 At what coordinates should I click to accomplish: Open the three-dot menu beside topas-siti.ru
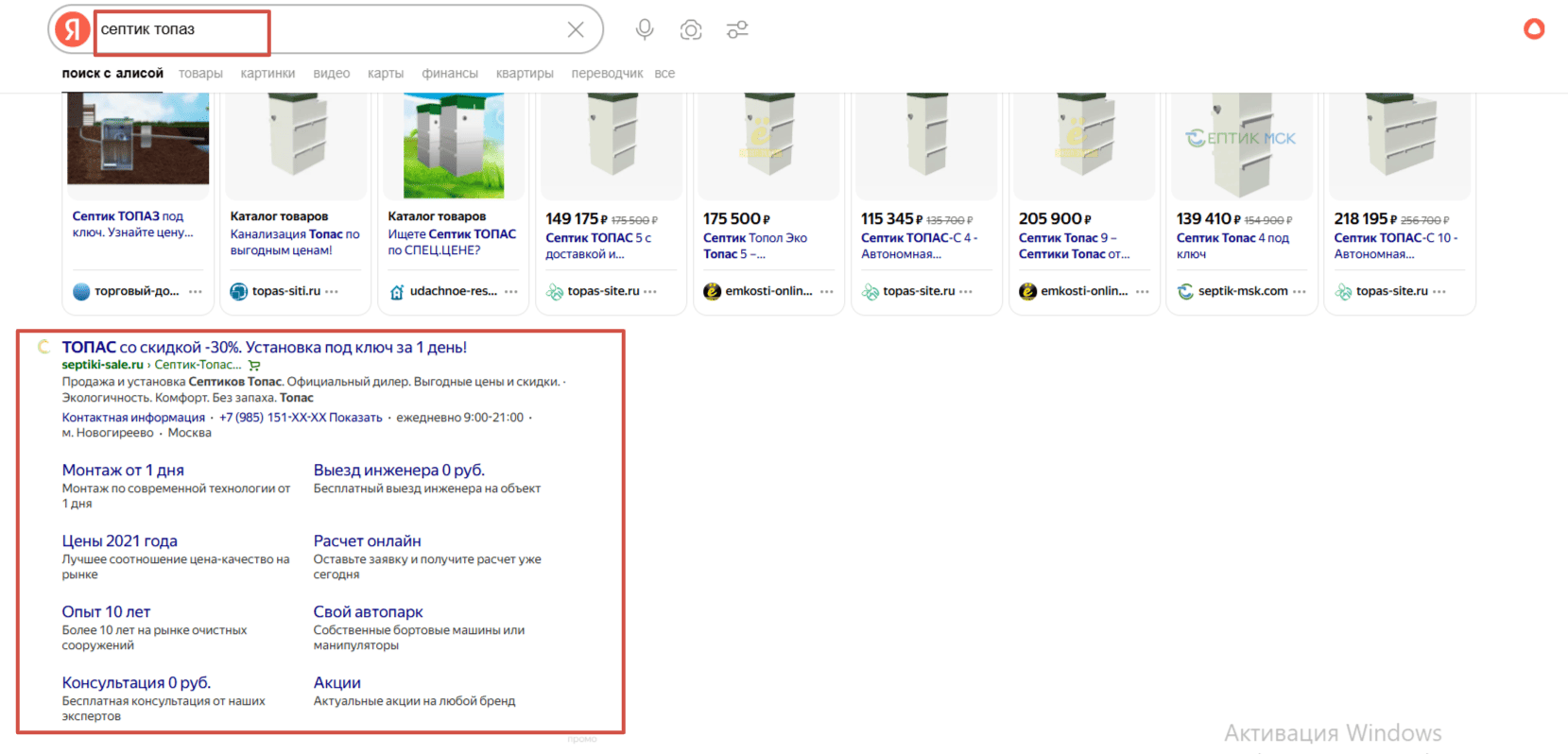coord(332,291)
